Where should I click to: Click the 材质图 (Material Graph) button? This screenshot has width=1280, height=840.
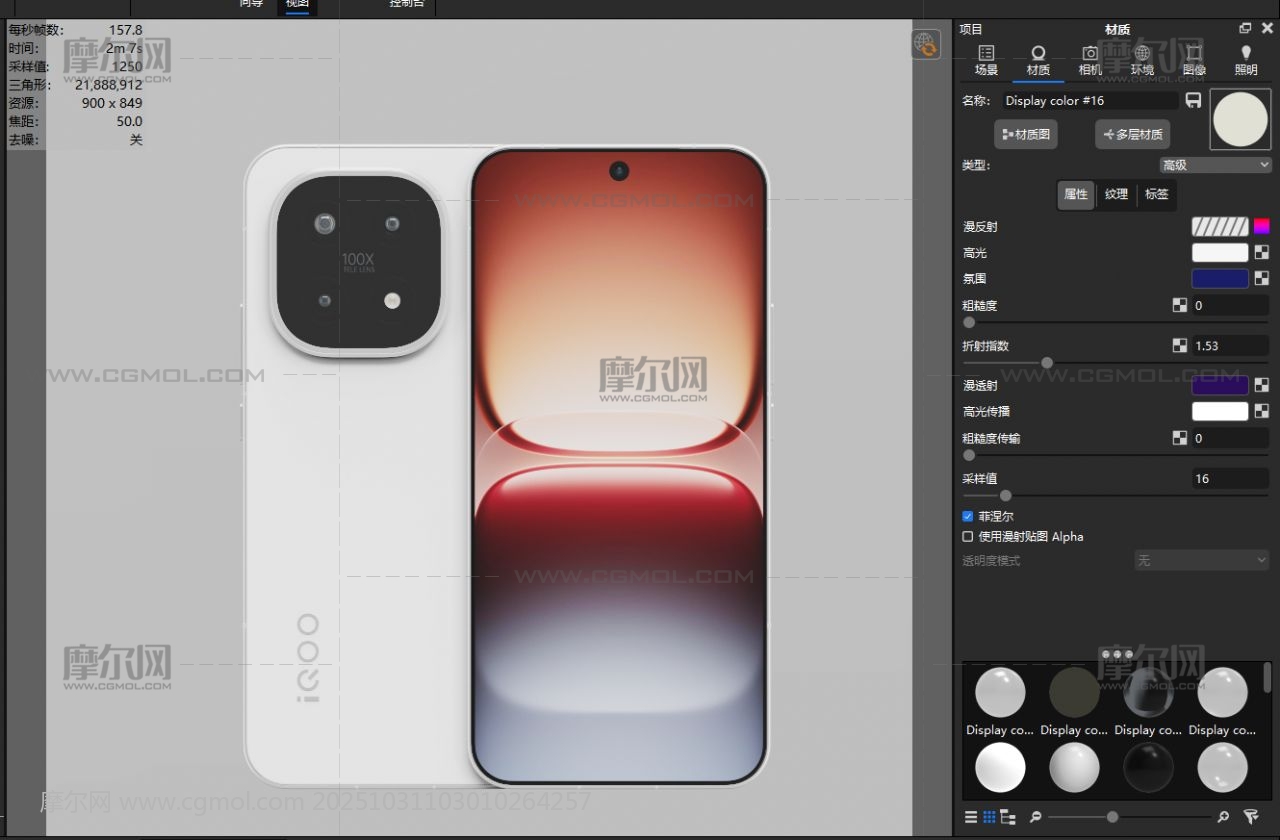(x=1026, y=135)
